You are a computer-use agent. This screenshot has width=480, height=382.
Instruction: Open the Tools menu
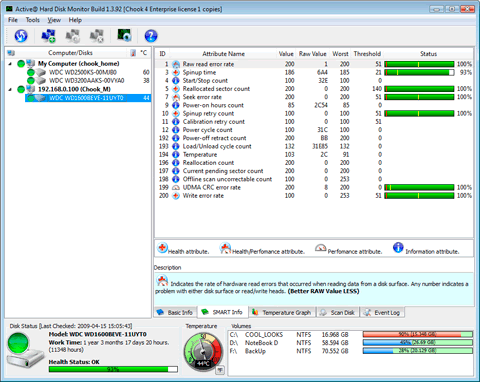pos(33,20)
